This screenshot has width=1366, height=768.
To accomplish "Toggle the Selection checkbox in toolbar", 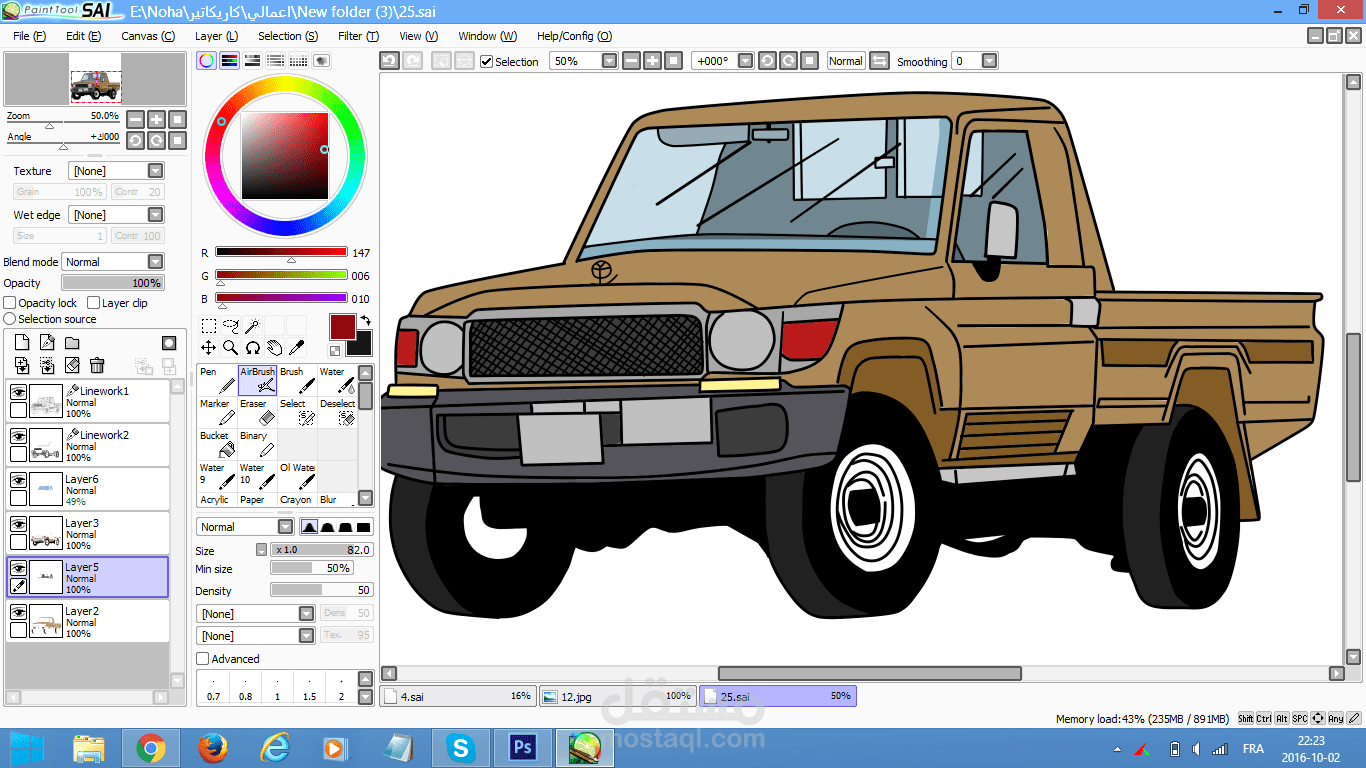I will (x=487, y=61).
